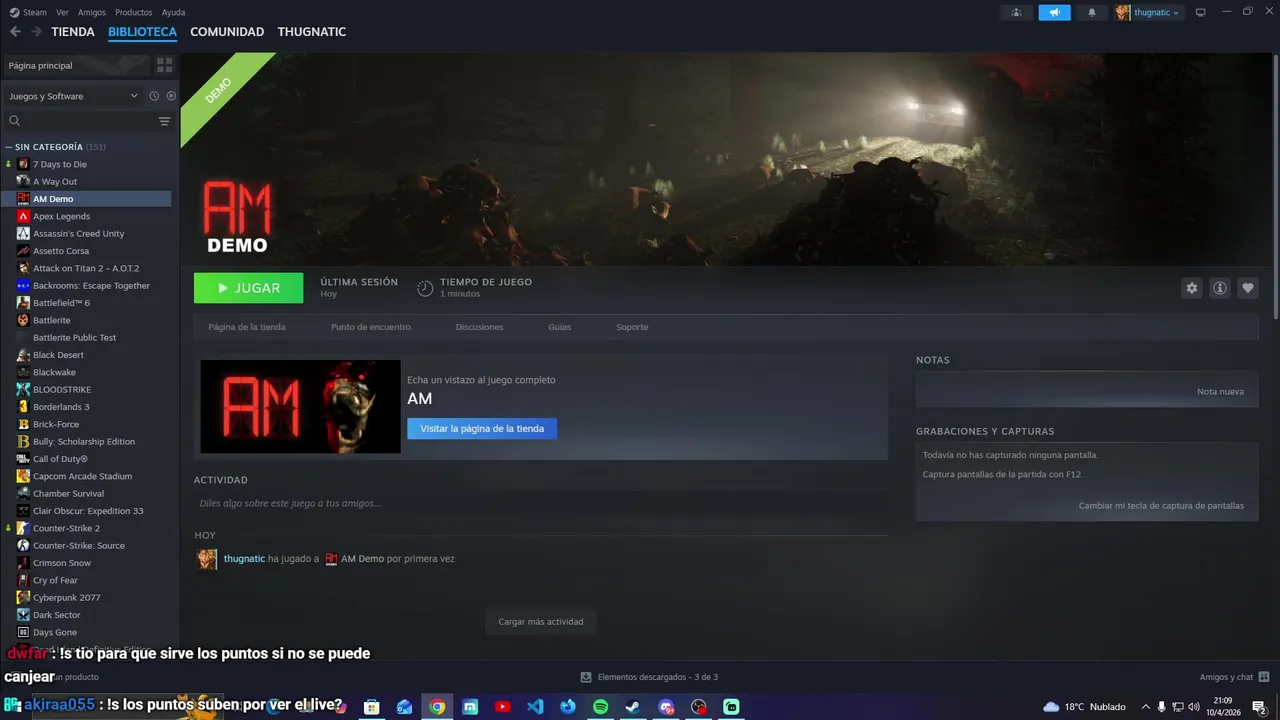The height and width of the screenshot is (720, 1280).
Task: Open Visual Studio Code from taskbar
Action: (535, 706)
